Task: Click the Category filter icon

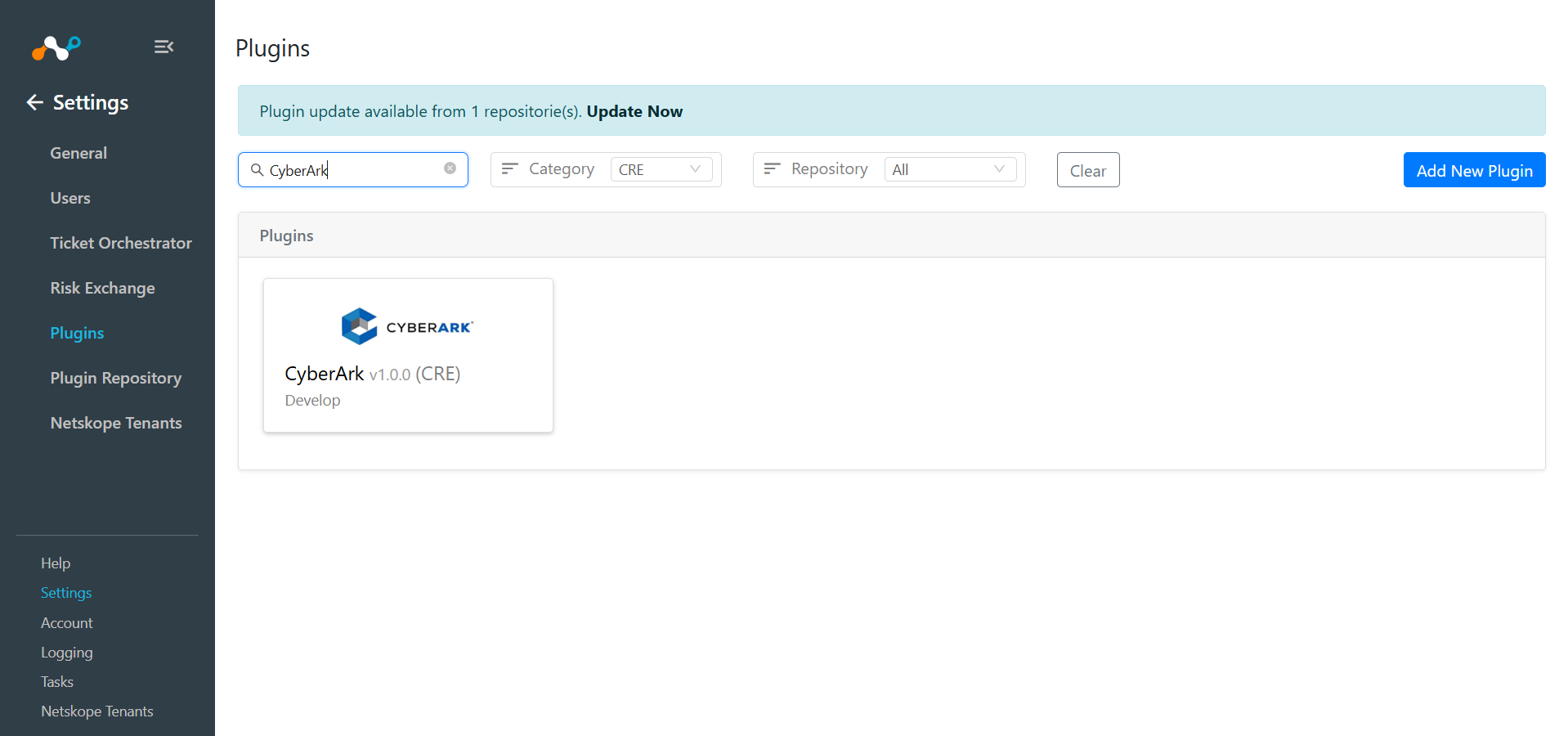Action: [510, 168]
